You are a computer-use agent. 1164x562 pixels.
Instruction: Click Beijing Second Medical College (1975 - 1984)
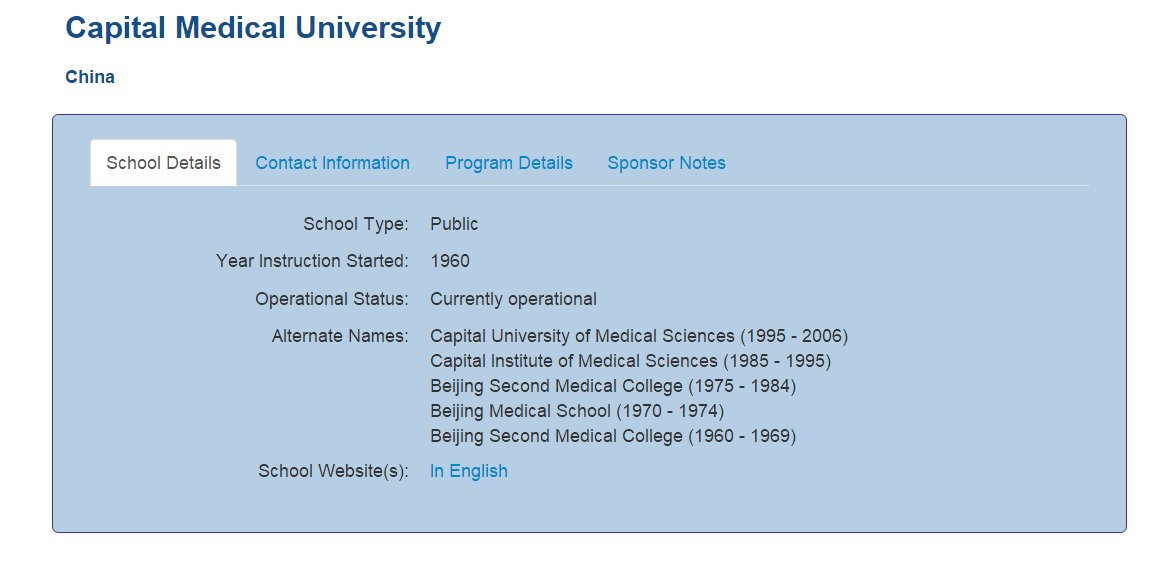click(613, 386)
